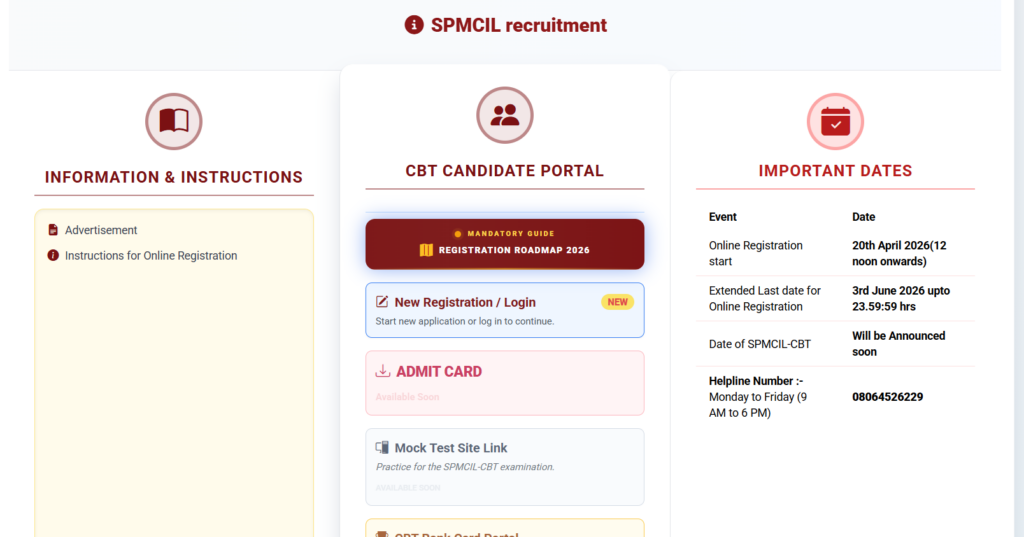Click the yellow NEW badge
Image resolution: width=1024 pixels, height=537 pixels.
pyautogui.click(x=617, y=302)
